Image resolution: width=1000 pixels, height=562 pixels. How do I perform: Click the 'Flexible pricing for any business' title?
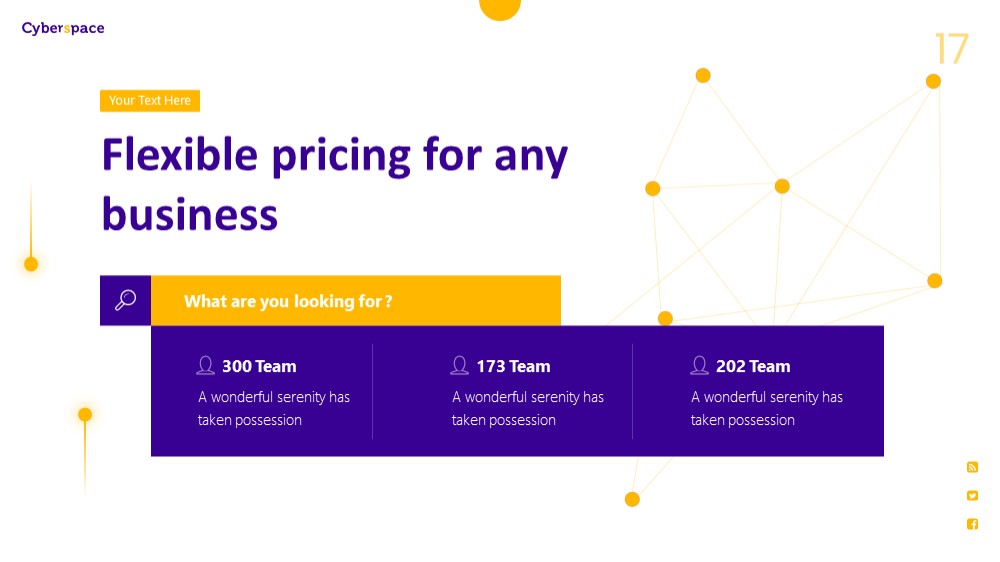tap(335, 184)
